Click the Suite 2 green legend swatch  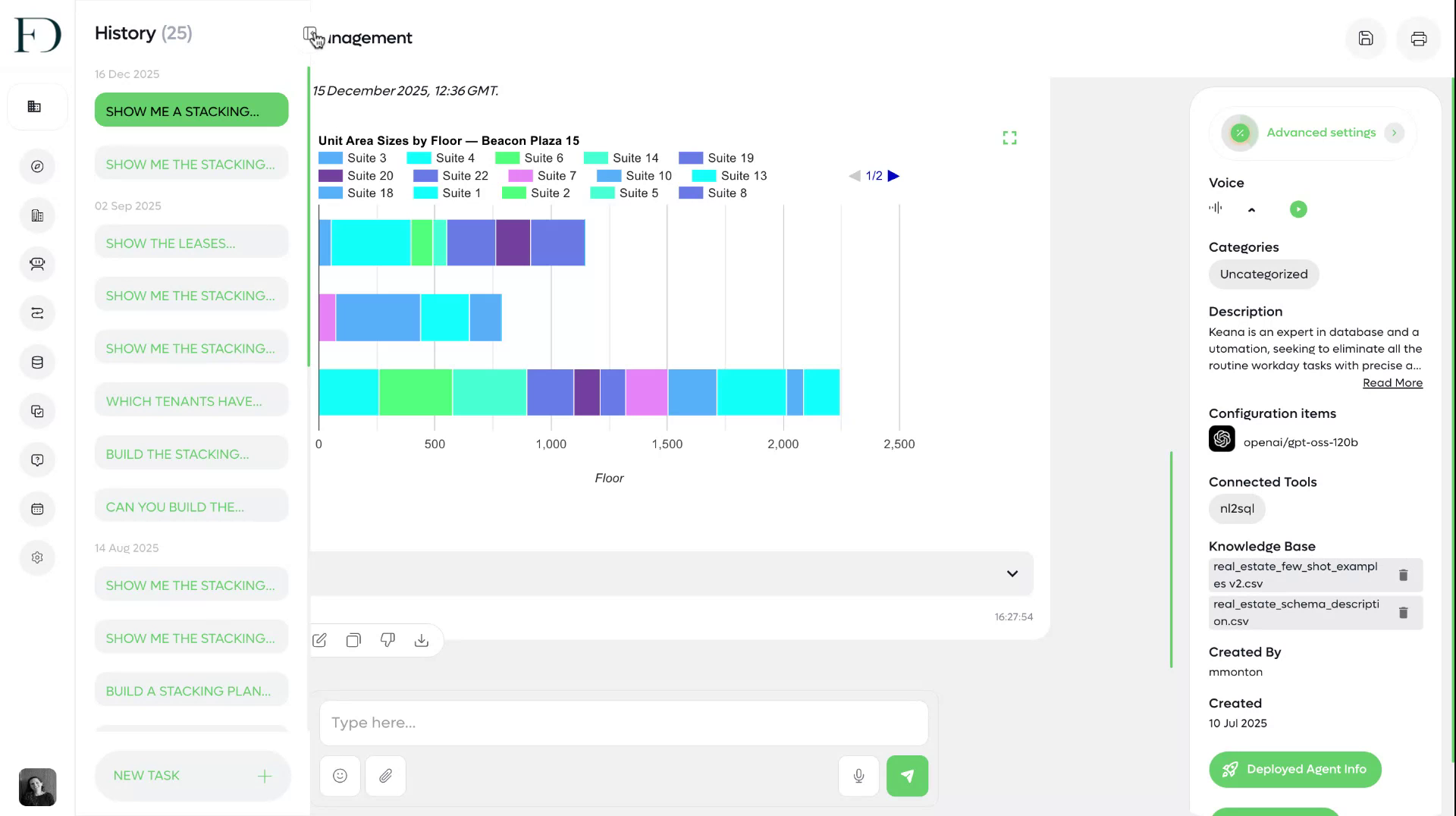(514, 193)
